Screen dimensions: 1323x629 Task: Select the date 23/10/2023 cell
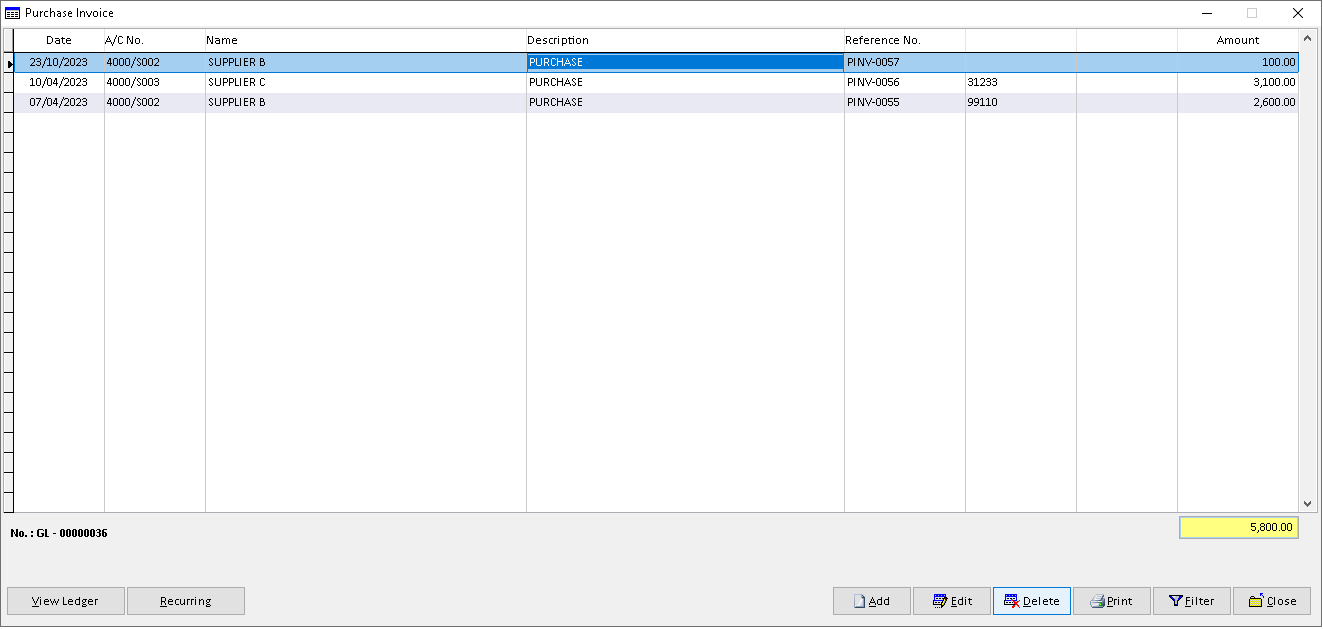click(59, 62)
